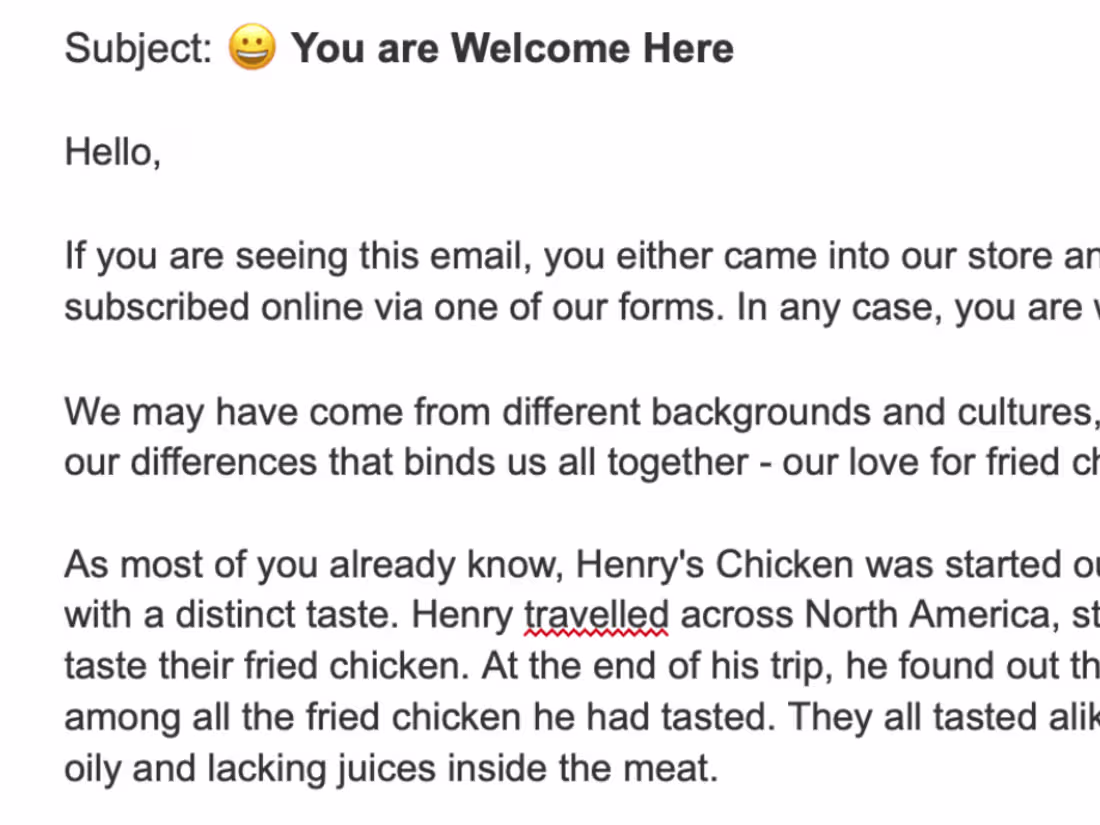Click the "Subject:" label
The width and height of the screenshot is (1100, 825).
(139, 48)
